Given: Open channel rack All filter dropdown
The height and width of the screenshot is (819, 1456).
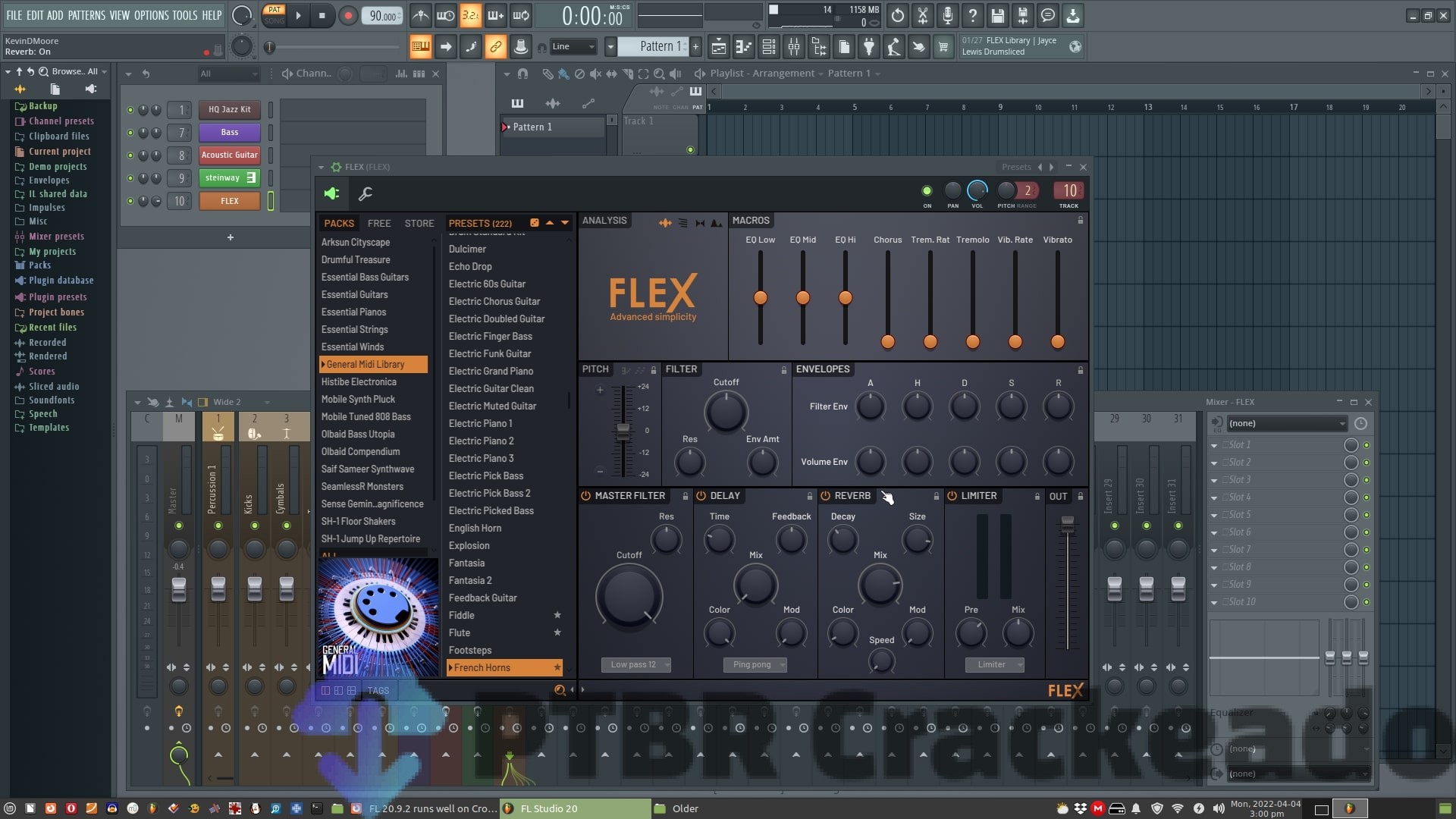Looking at the screenshot, I should tap(229, 74).
